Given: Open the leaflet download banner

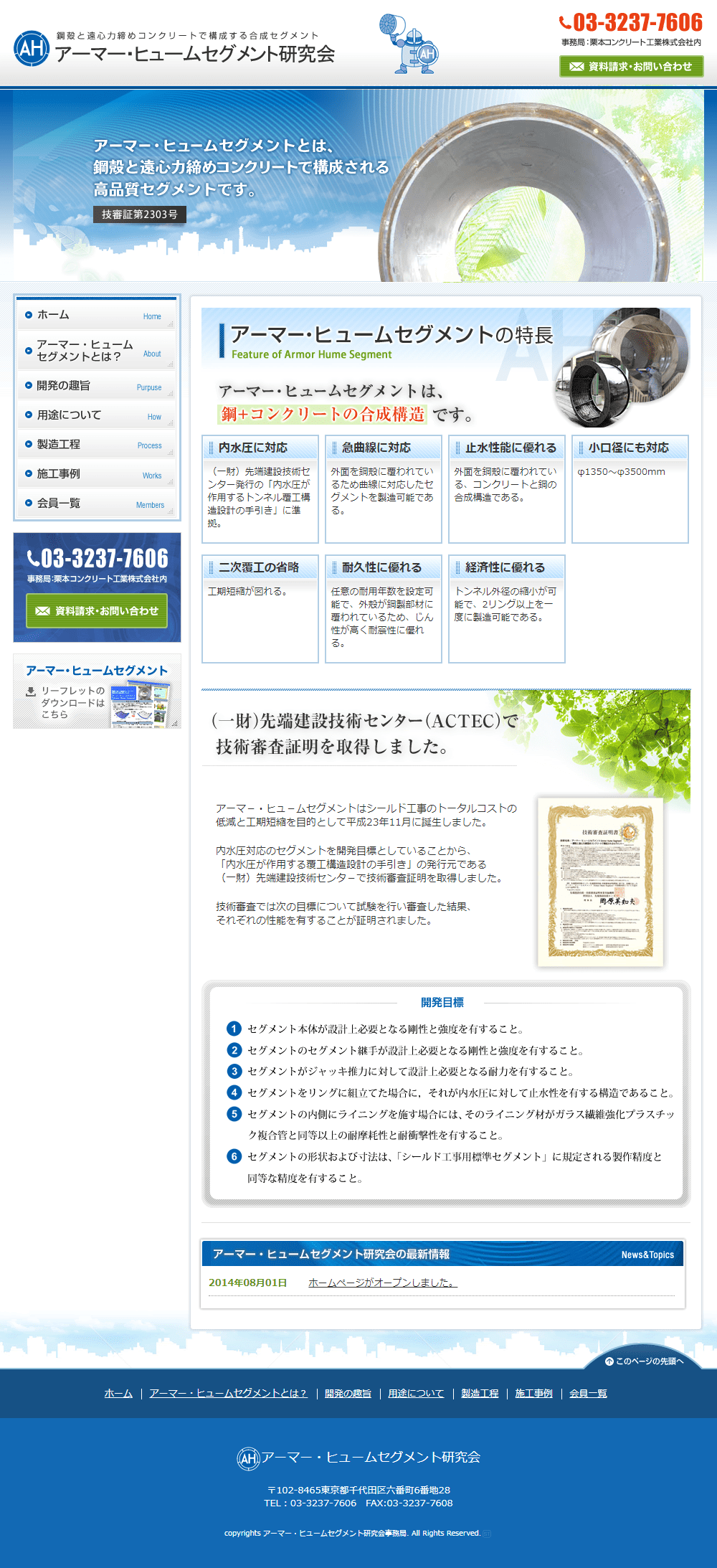Looking at the screenshot, I should pyautogui.click(x=97, y=691).
